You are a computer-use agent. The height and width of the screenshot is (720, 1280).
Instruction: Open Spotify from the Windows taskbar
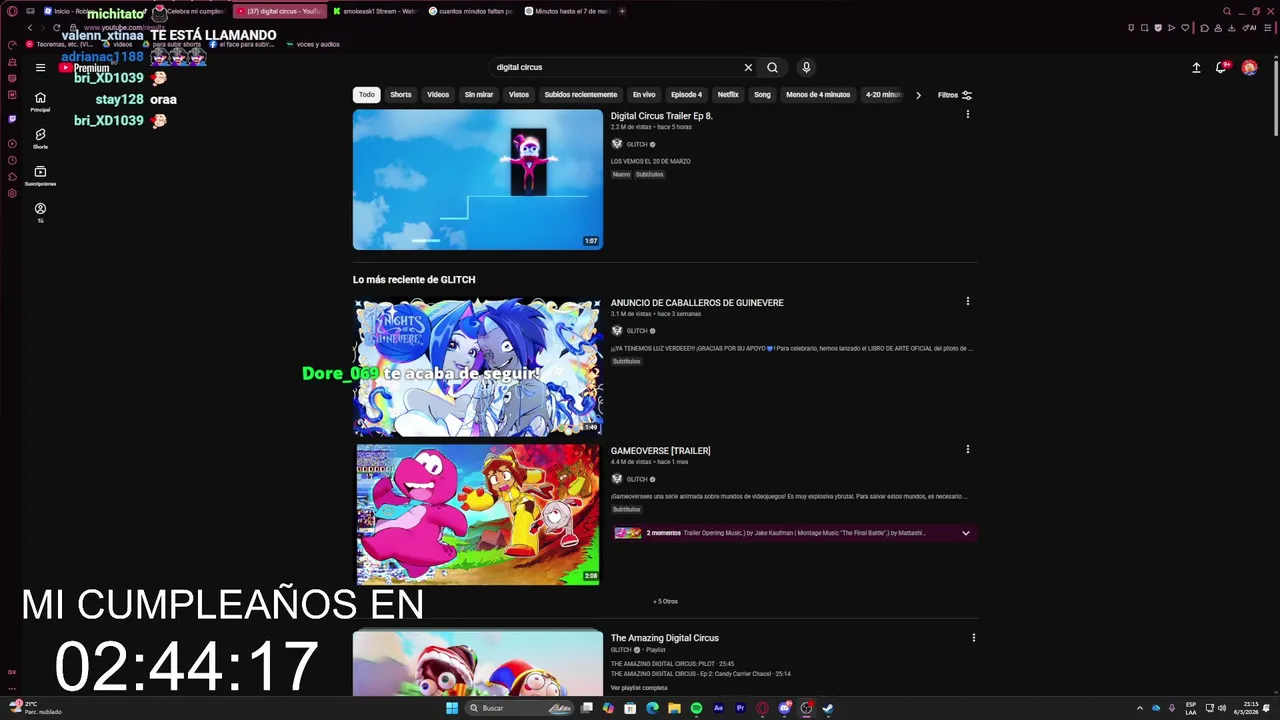pos(696,708)
